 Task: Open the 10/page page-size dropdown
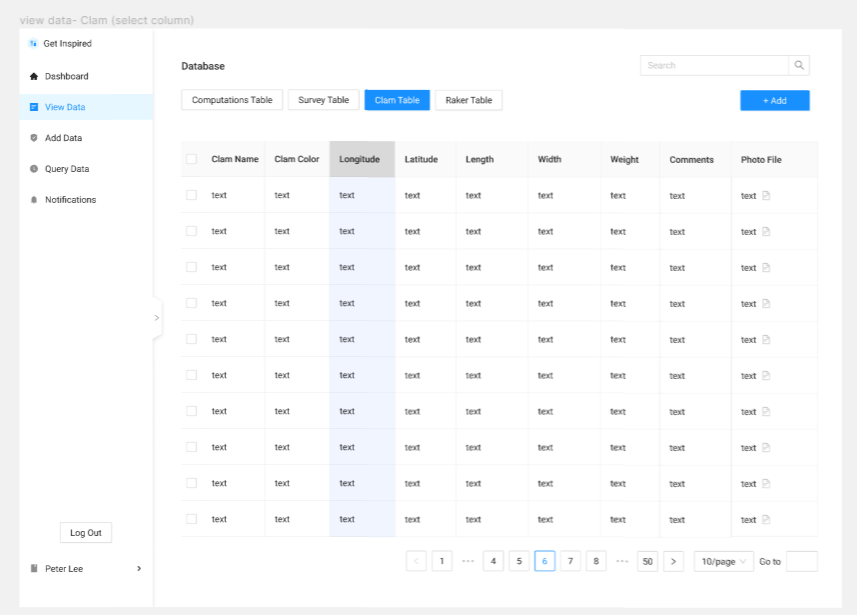point(723,561)
